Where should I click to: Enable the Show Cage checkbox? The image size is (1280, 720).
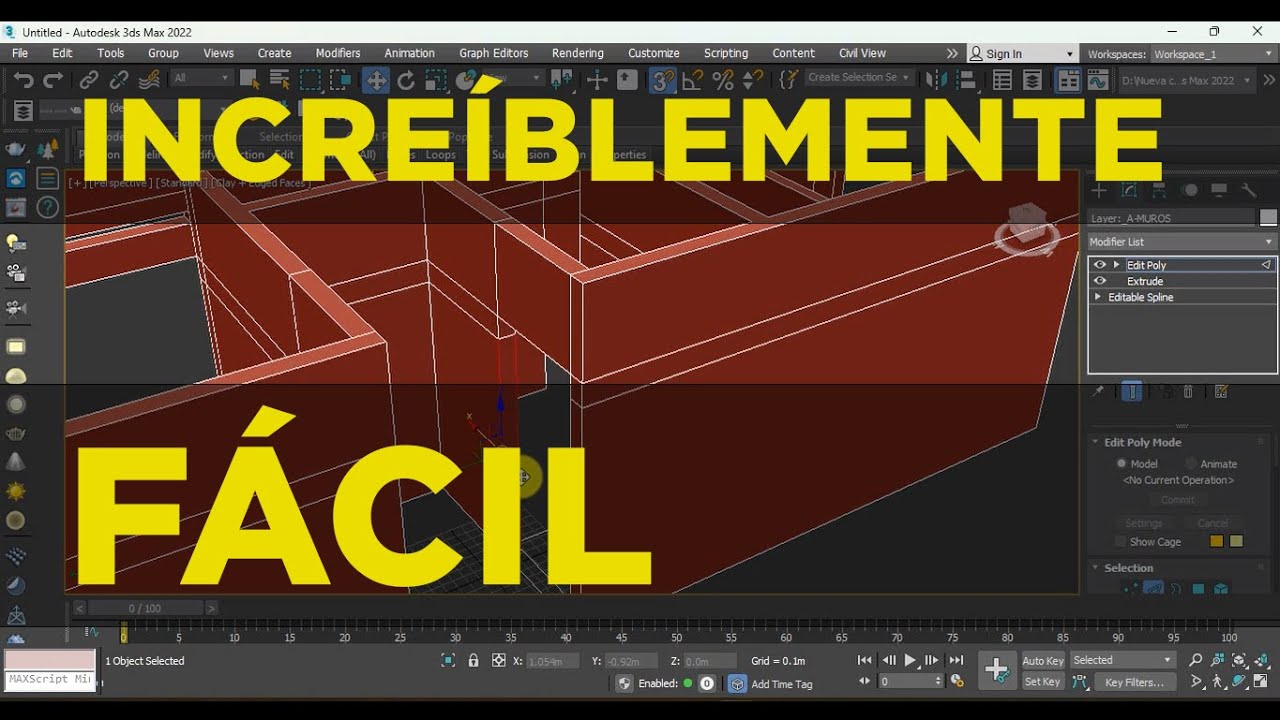[x=1120, y=542]
